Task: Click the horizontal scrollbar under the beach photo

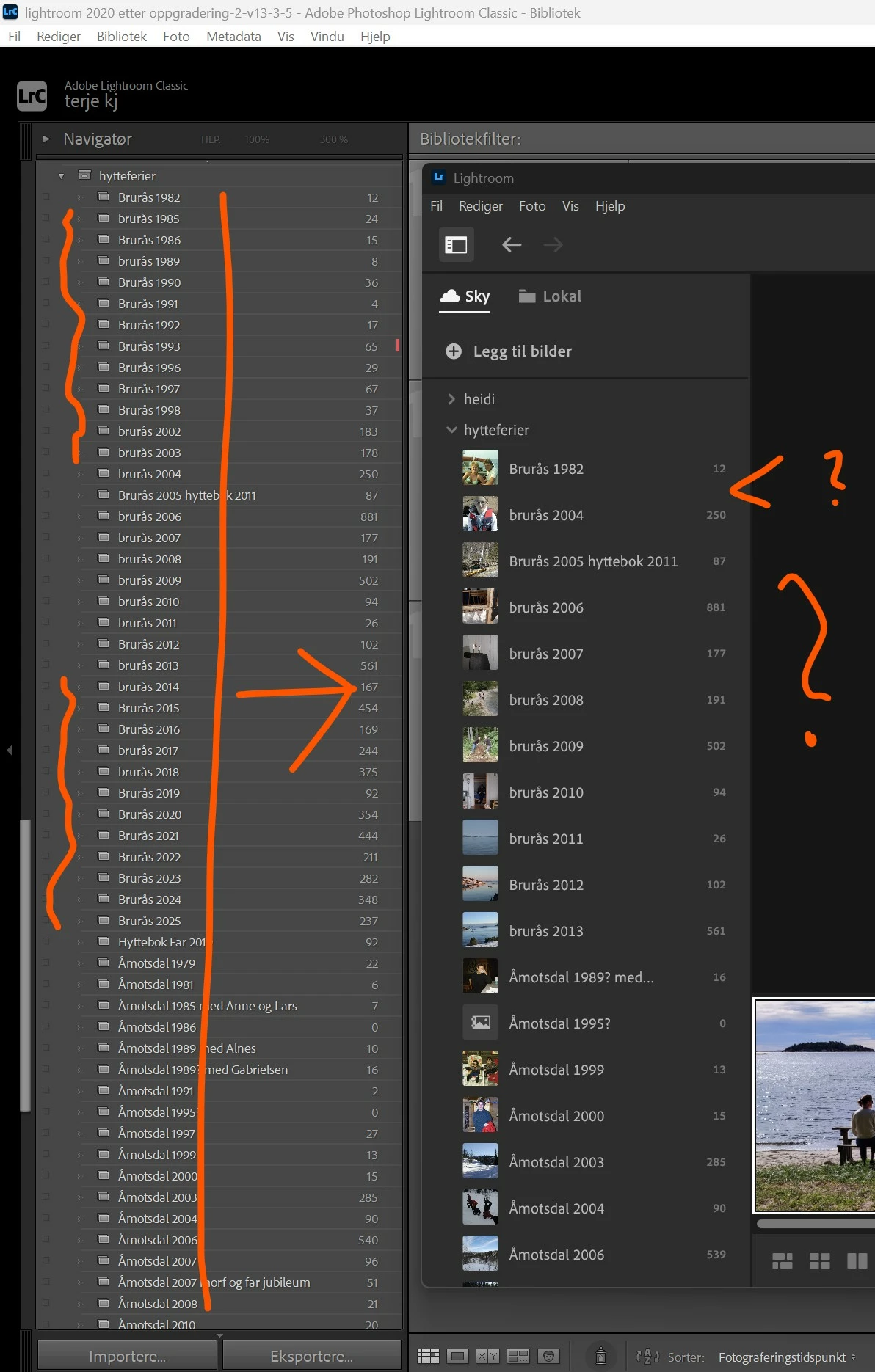Action: click(815, 1223)
